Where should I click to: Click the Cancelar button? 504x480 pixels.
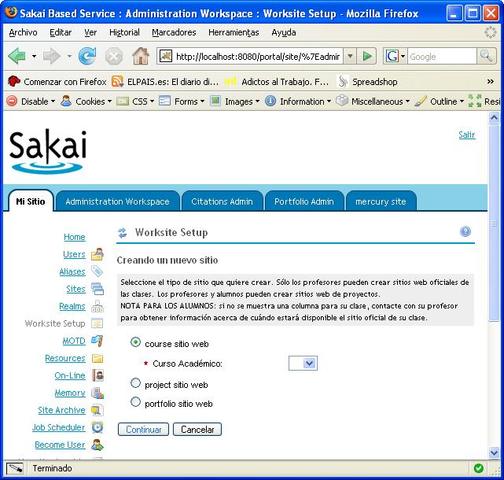[x=197, y=429]
